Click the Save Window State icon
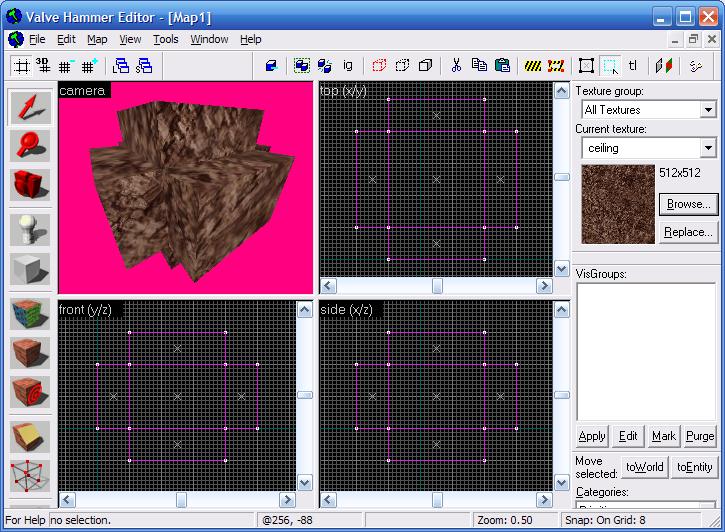 [x=144, y=66]
